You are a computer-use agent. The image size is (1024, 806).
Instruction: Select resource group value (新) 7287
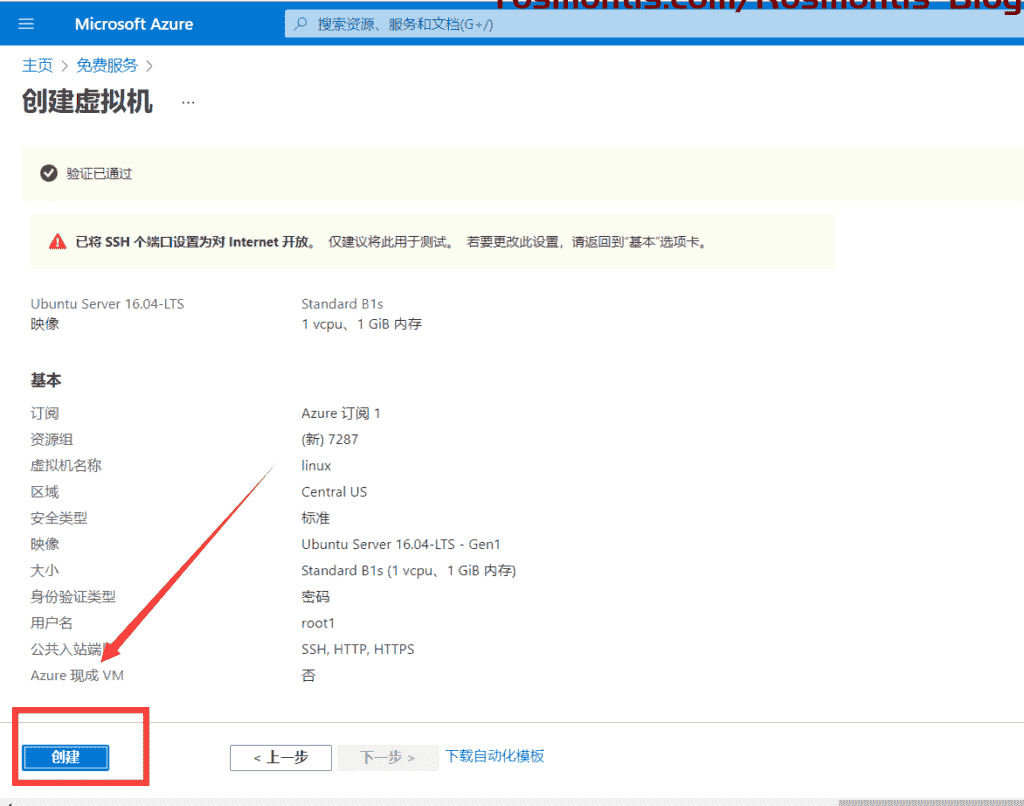[x=330, y=440]
